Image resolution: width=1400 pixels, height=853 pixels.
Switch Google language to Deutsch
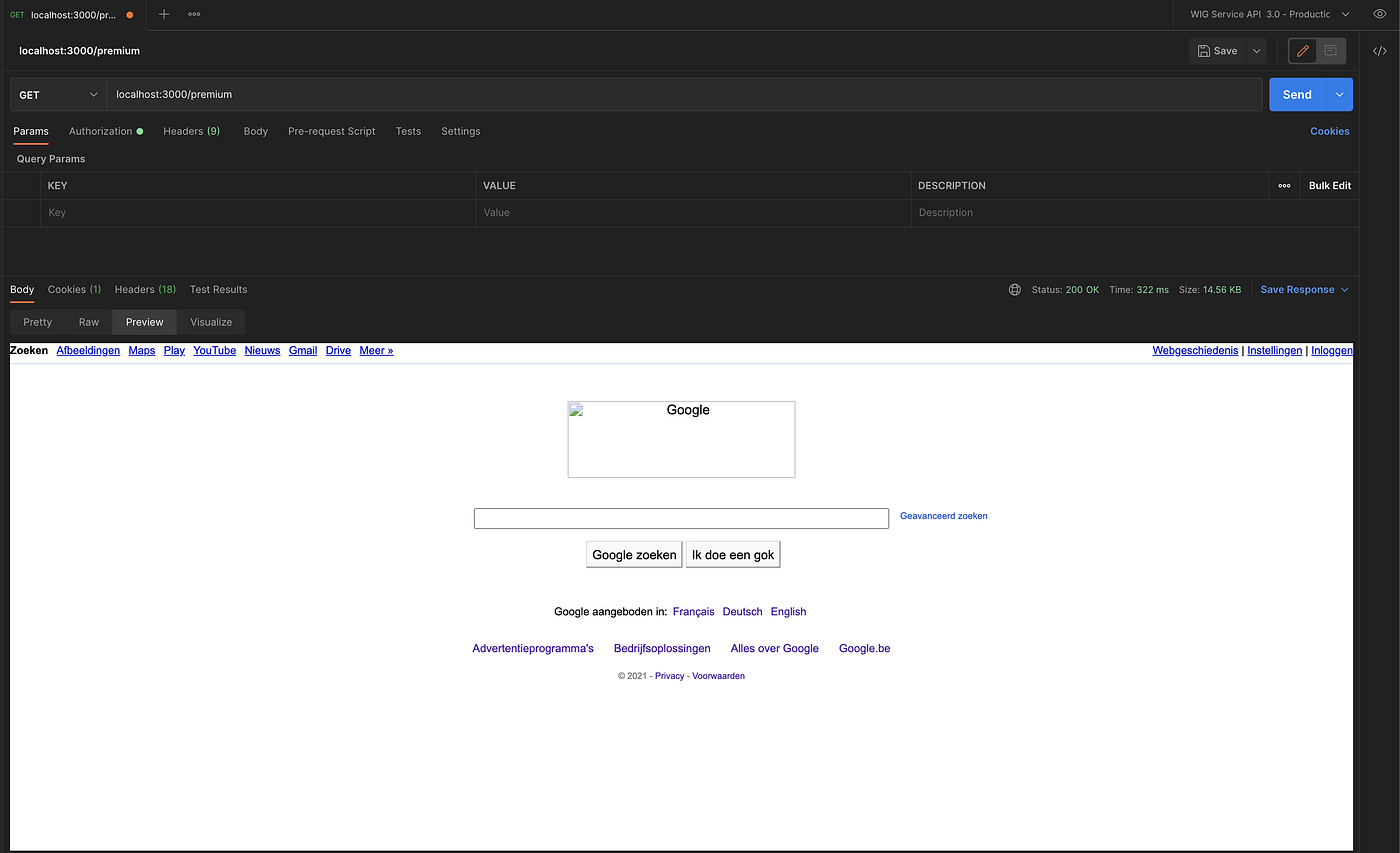tap(742, 612)
